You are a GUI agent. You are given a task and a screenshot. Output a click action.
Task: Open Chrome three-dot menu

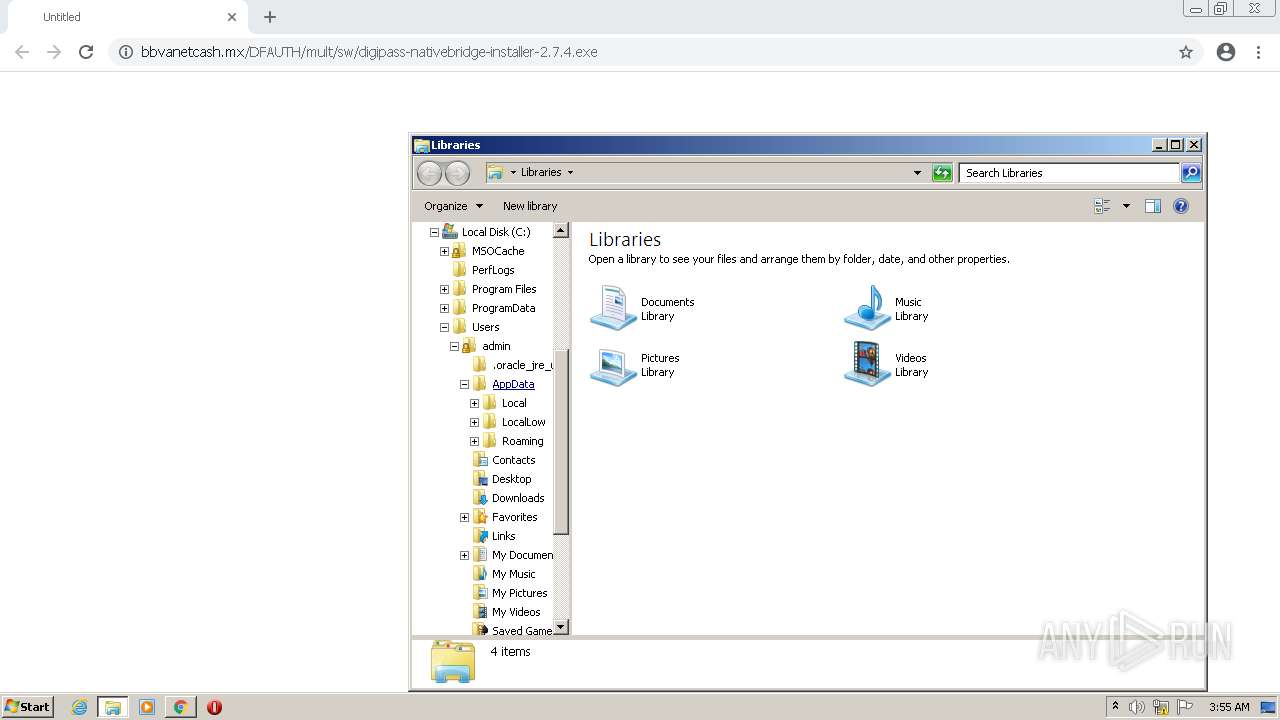(1259, 52)
